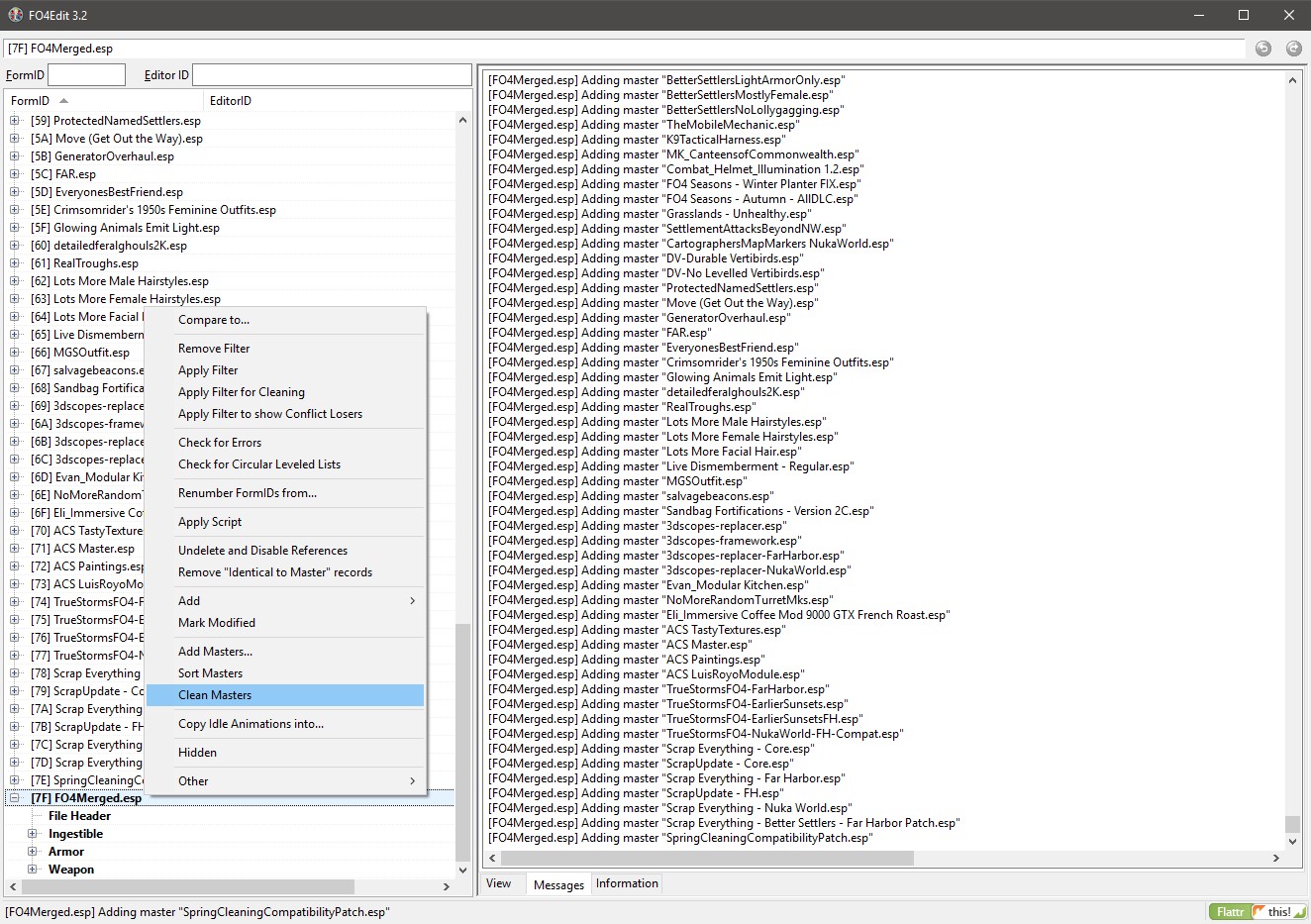Click the FO4Edit application icon in title bar
The width and height of the screenshot is (1311, 924).
tap(15, 15)
